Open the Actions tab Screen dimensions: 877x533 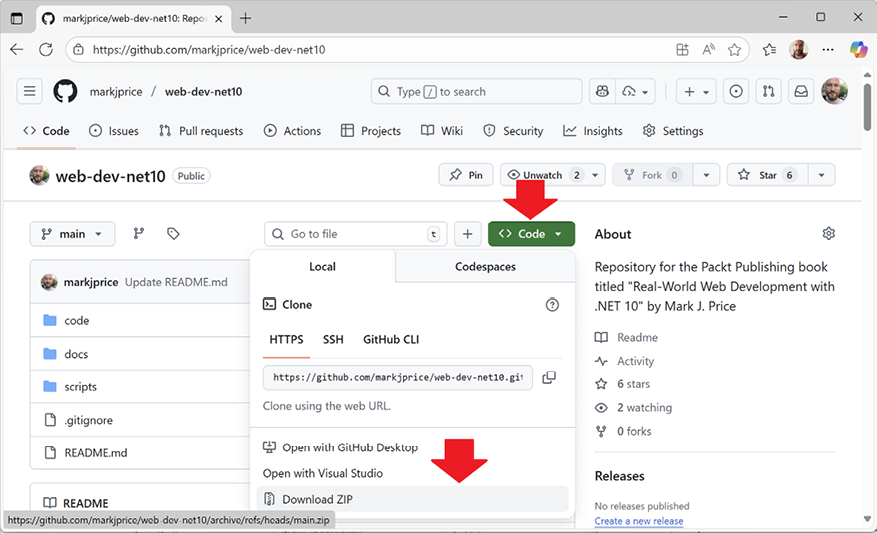coord(293,131)
